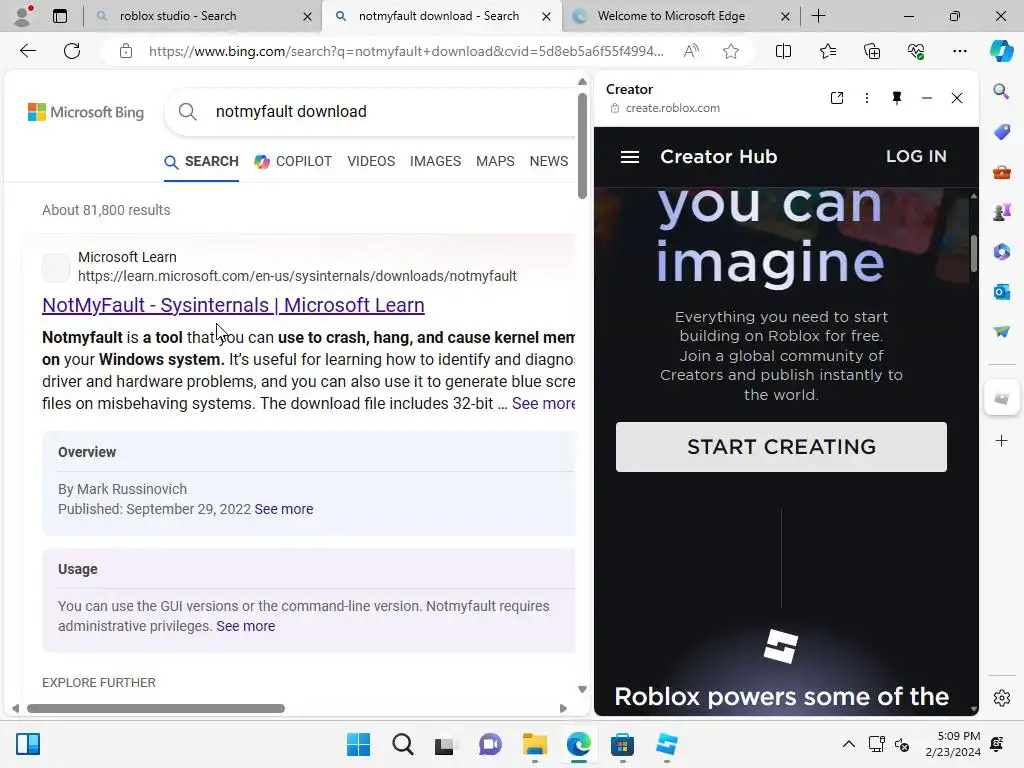
Task: Select the Creator app in sidebar
Action: point(1001,397)
